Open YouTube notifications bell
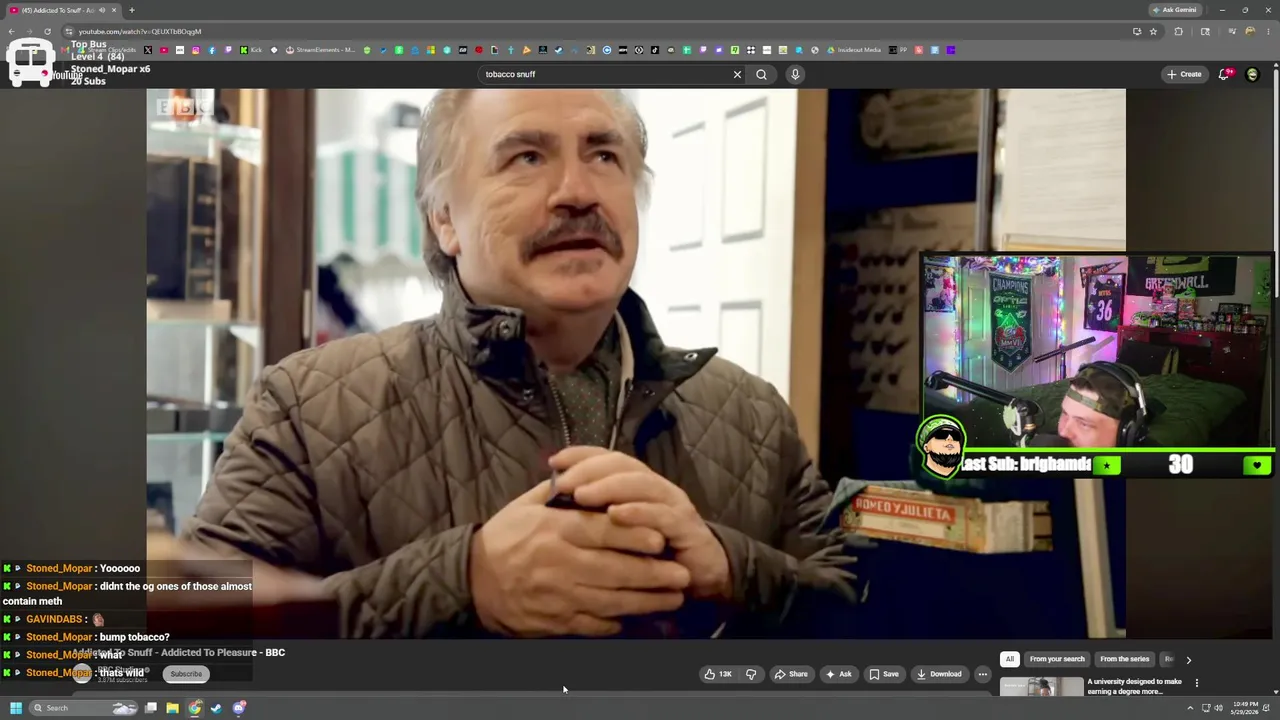Image resolution: width=1280 pixels, height=720 pixels. coord(1225,74)
